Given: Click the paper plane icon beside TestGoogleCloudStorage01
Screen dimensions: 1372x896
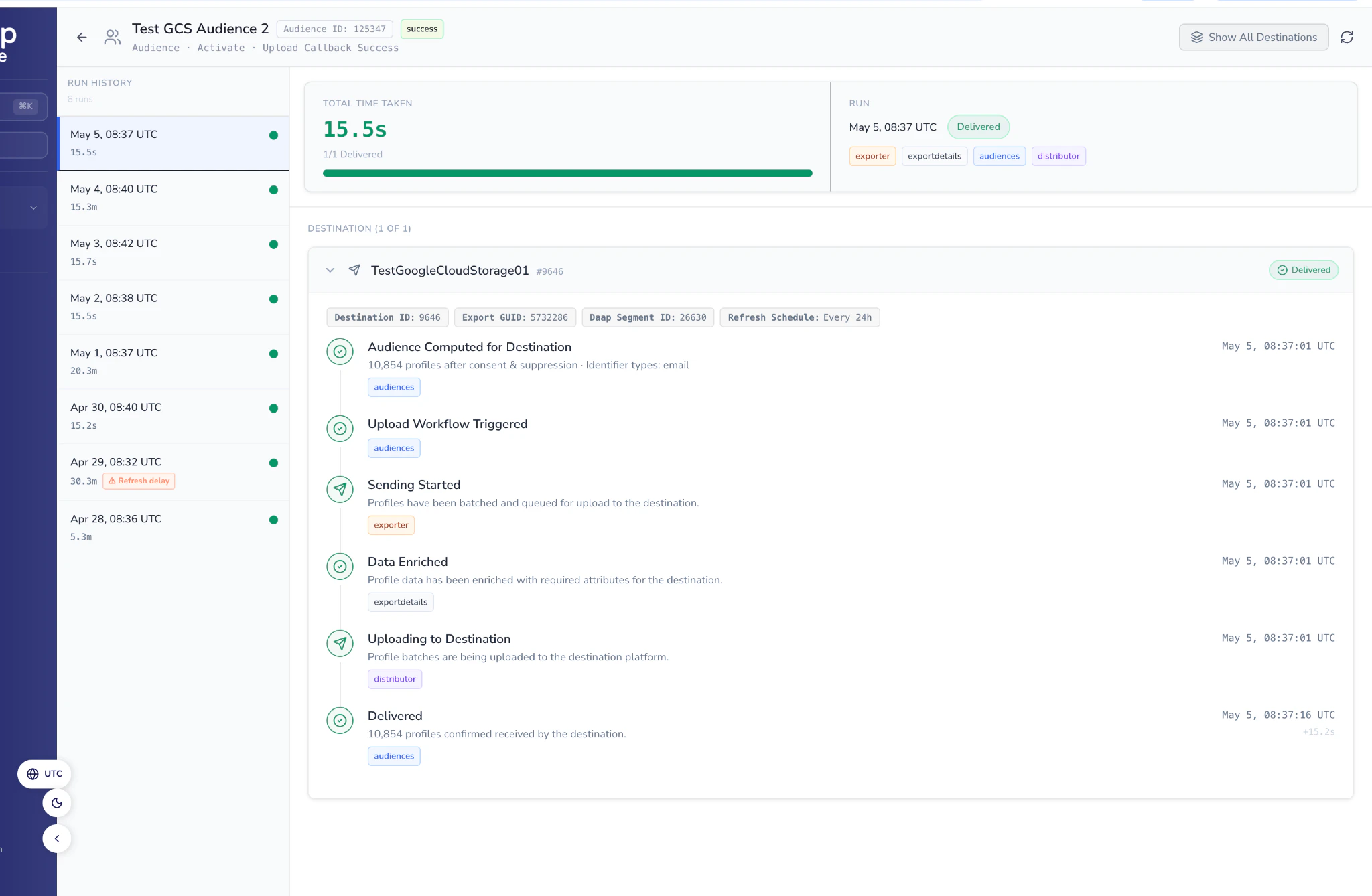Looking at the screenshot, I should [354, 270].
